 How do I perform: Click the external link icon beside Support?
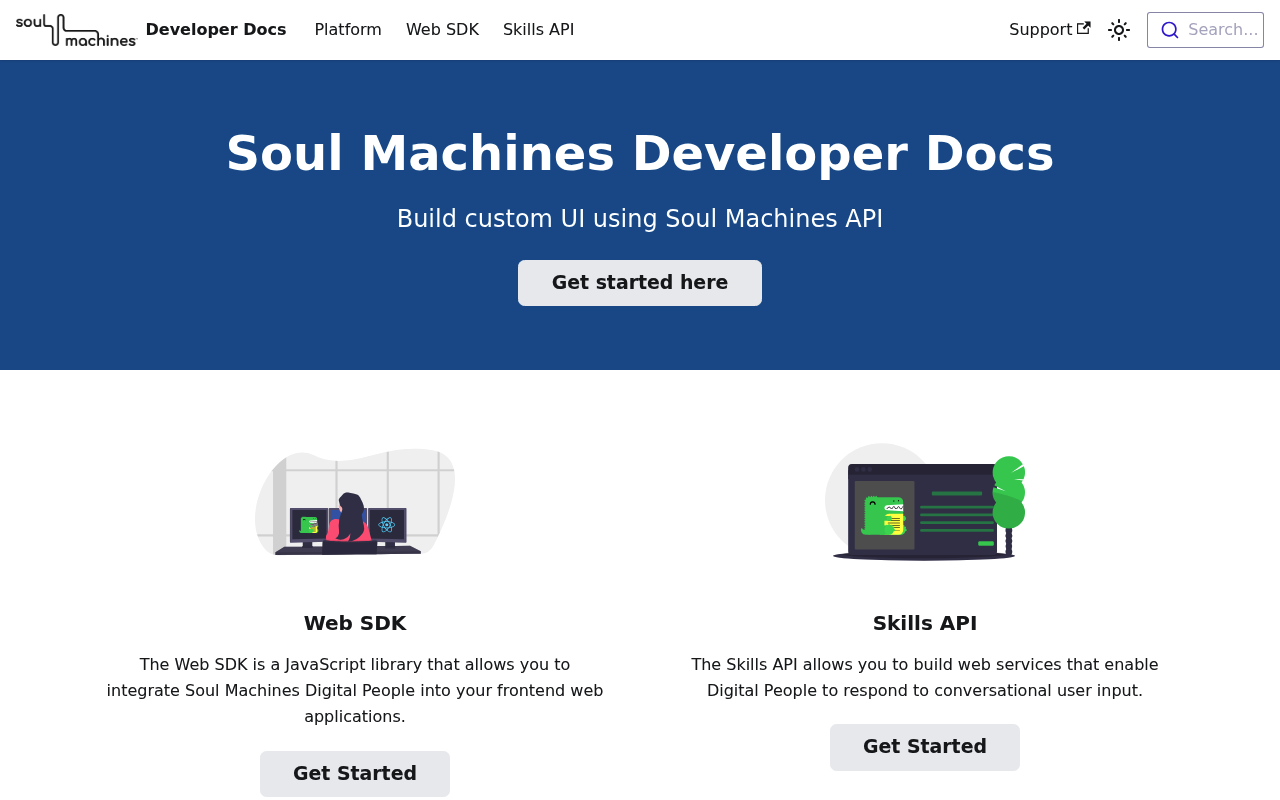click(1084, 29)
